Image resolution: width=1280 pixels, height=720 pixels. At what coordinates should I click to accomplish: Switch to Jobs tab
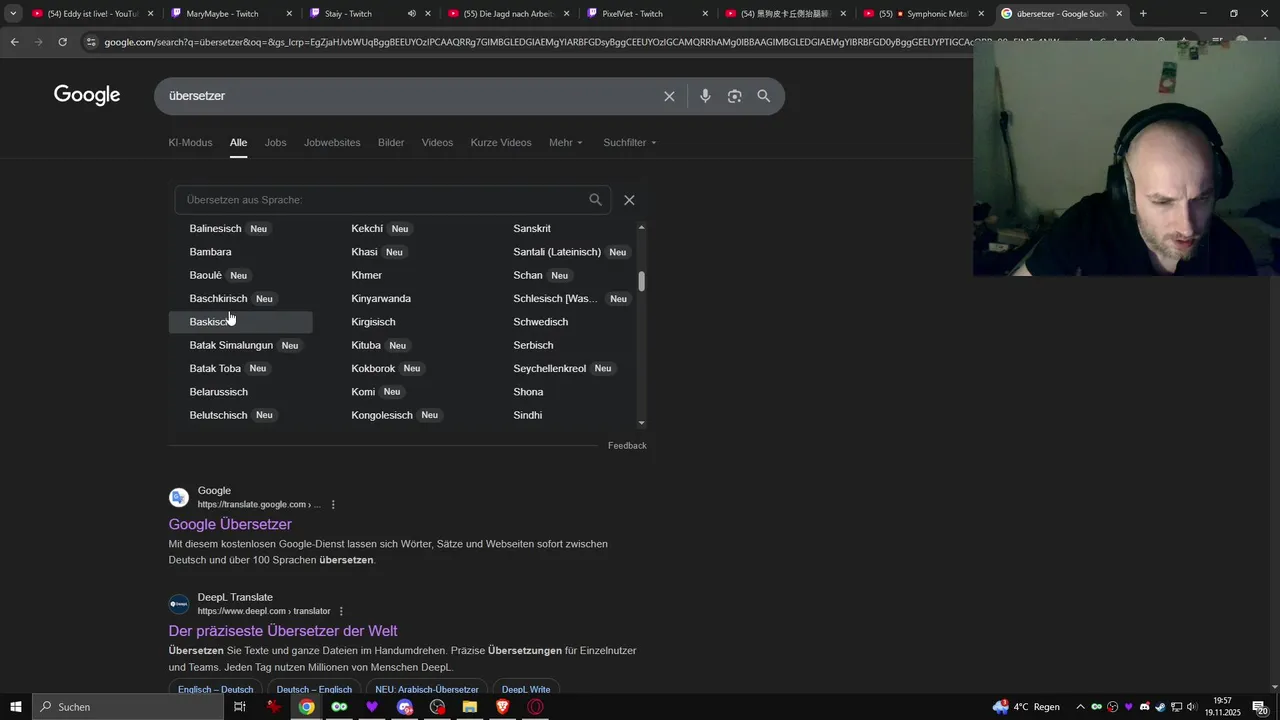[275, 143]
